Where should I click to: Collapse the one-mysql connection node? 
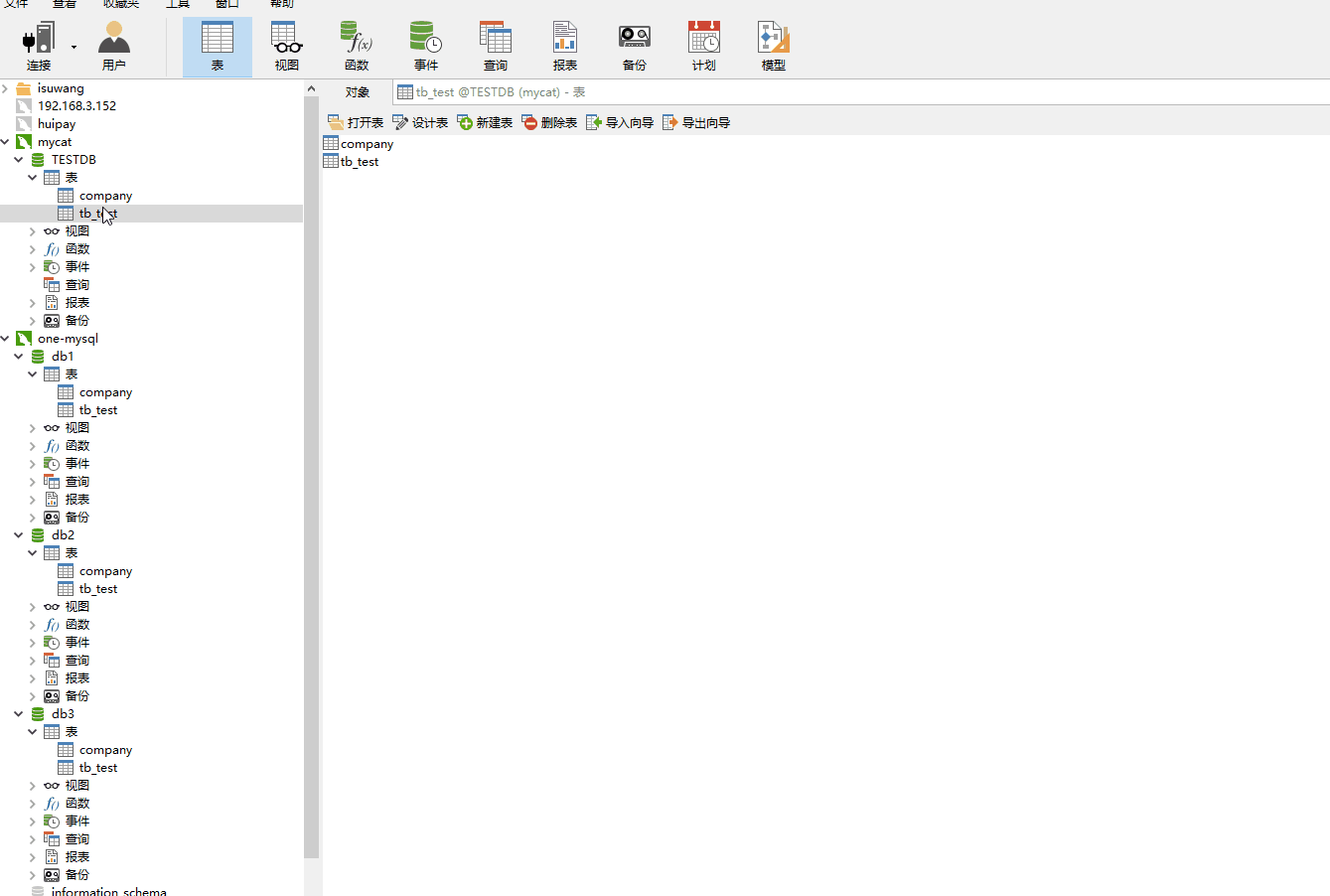pos(6,339)
